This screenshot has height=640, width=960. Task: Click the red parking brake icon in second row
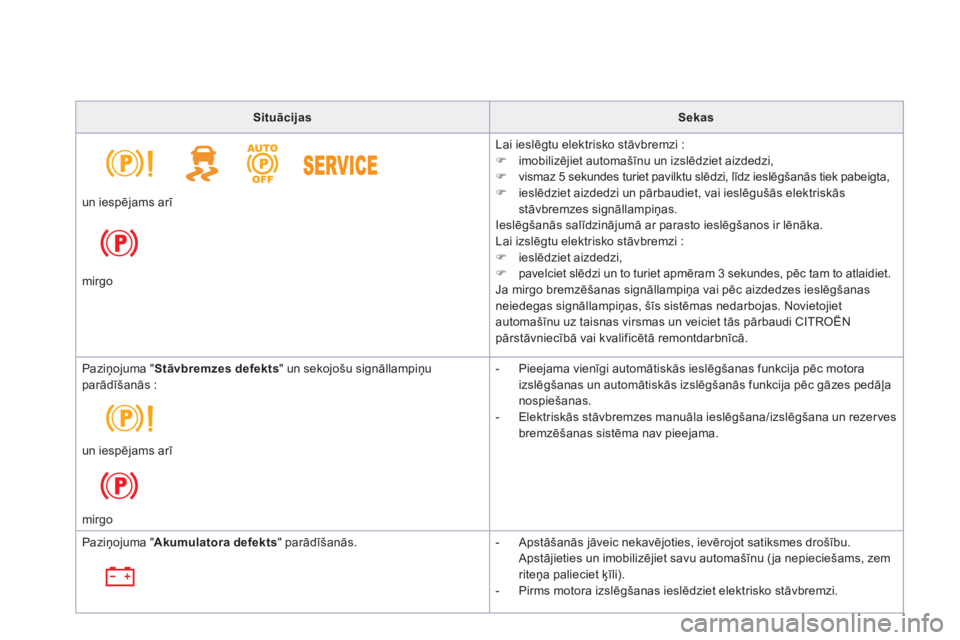(x=119, y=486)
